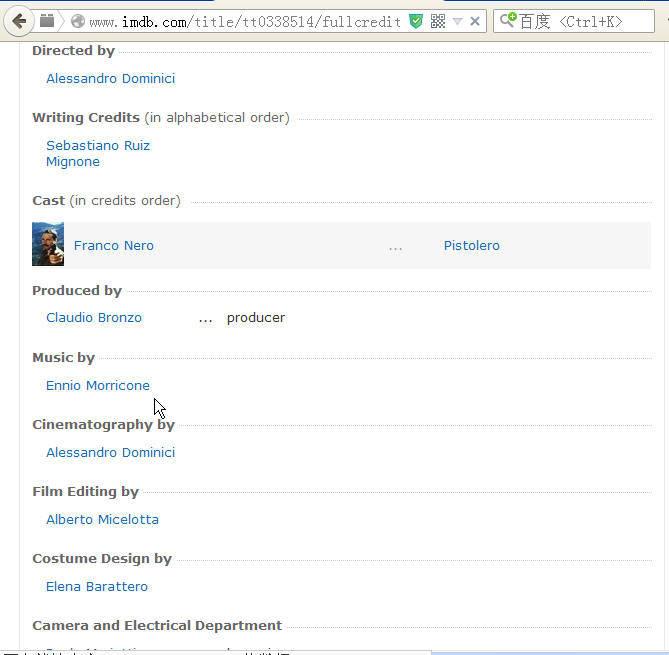This screenshot has height=655, width=669.
Task: Click Franco Nero's photo thumbnail
Action: pos(48,244)
